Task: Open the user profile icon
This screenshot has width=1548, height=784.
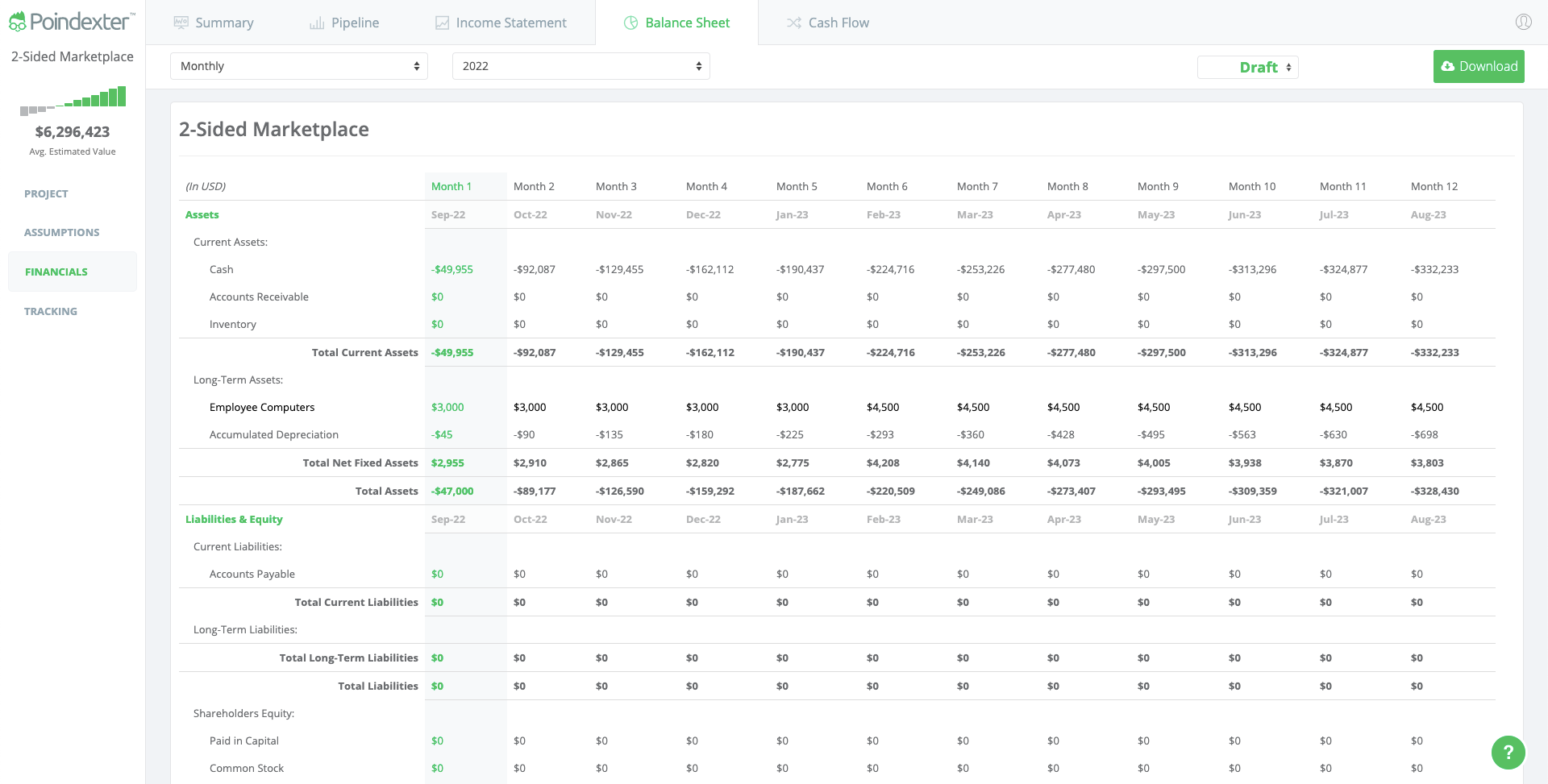Action: (x=1523, y=22)
